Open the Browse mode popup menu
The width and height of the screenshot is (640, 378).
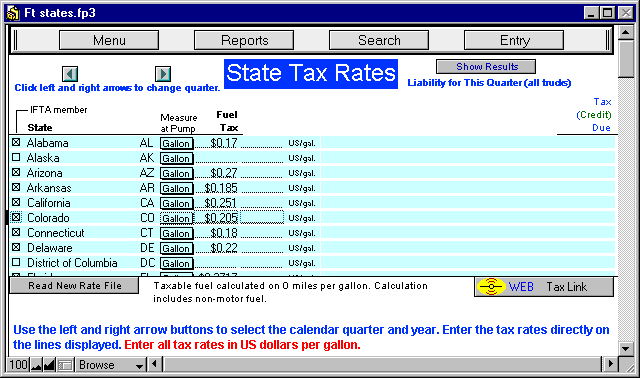point(111,365)
